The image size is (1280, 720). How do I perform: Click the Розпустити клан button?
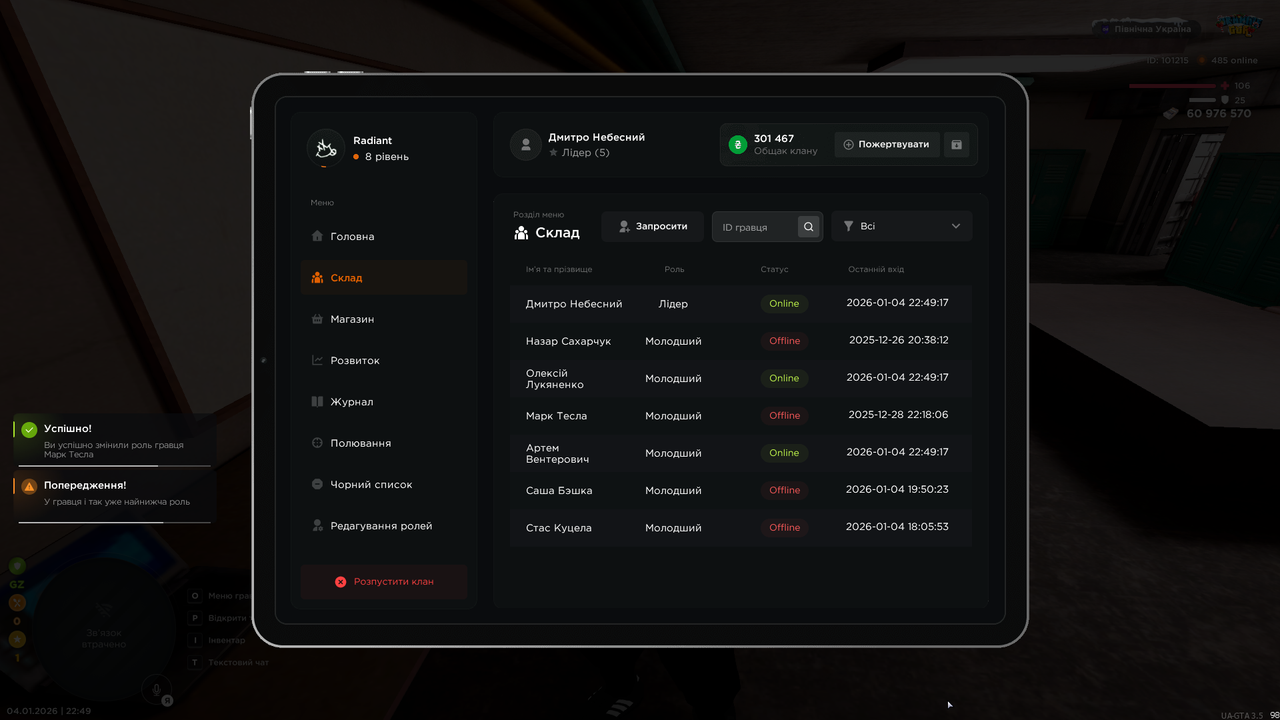(384, 581)
